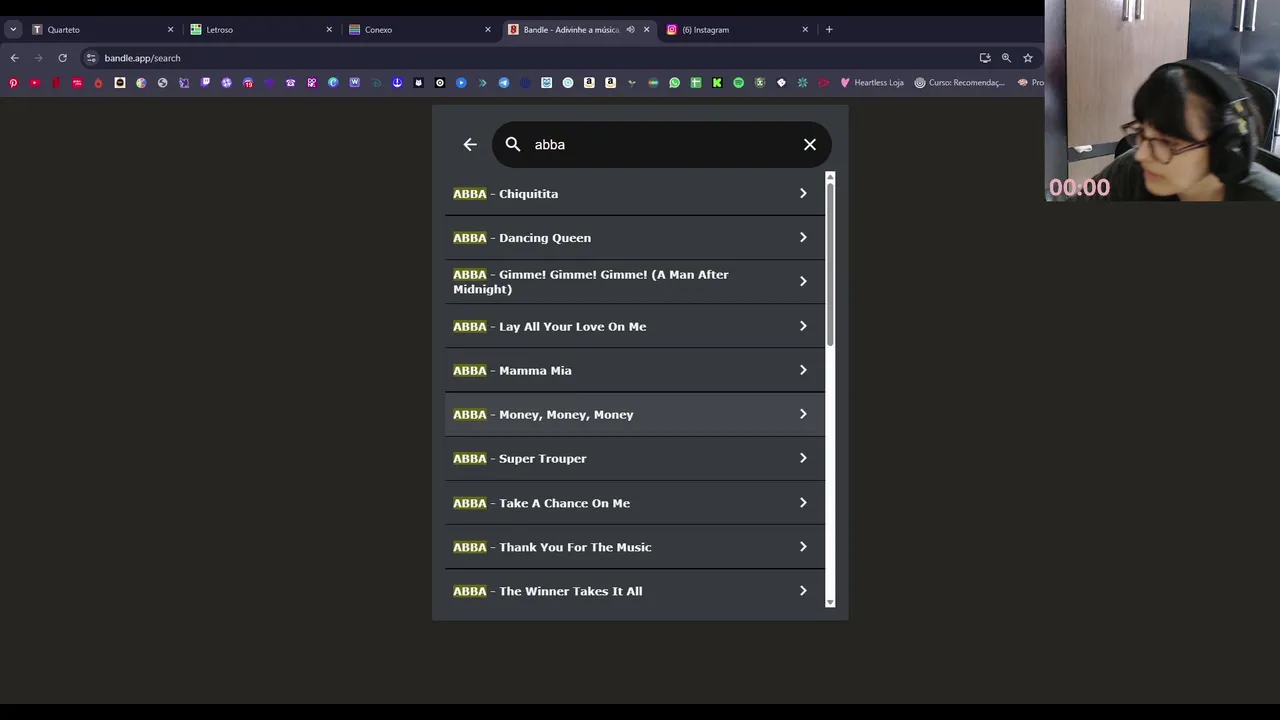
Task: Open chevron for ABBA - Mamma Mia
Action: click(803, 370)
